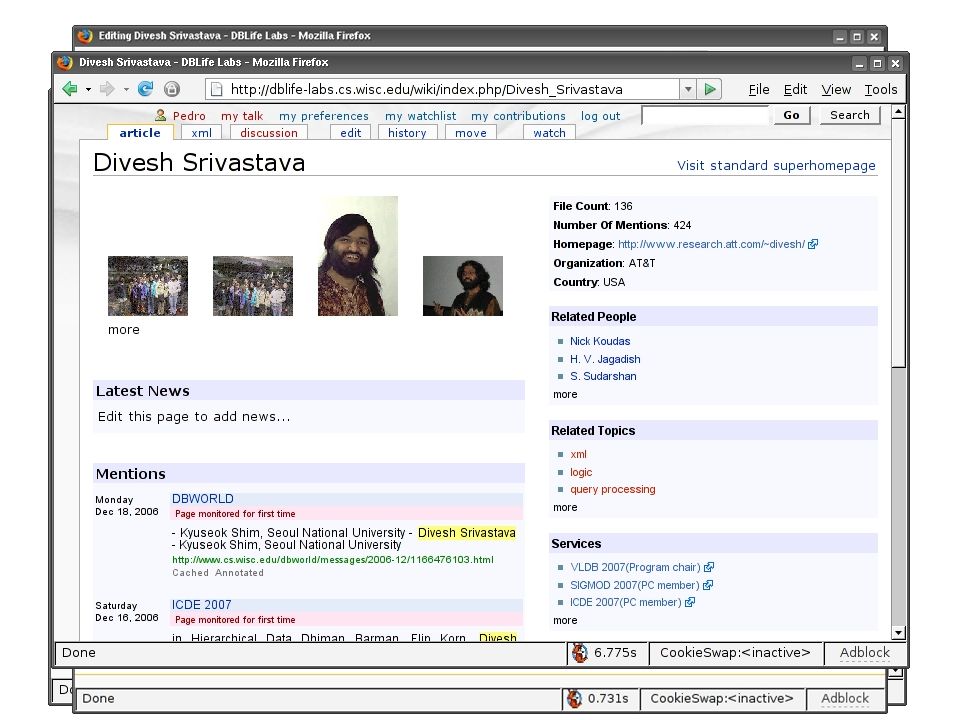
Task: Click the watch tab
Action: (549, 133)
